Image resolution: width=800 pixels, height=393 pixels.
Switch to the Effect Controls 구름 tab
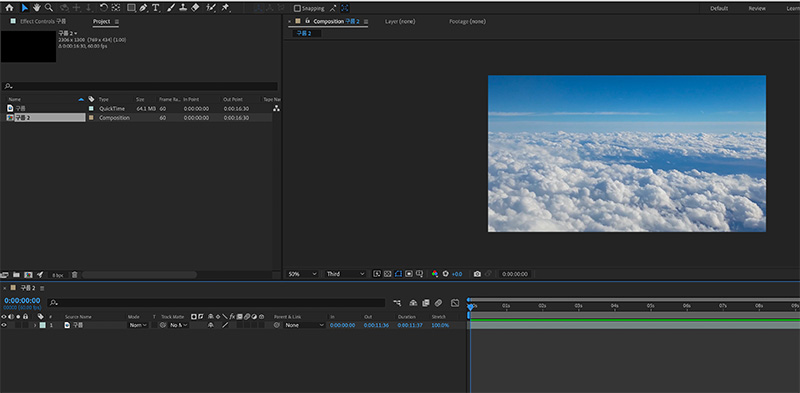43,21
